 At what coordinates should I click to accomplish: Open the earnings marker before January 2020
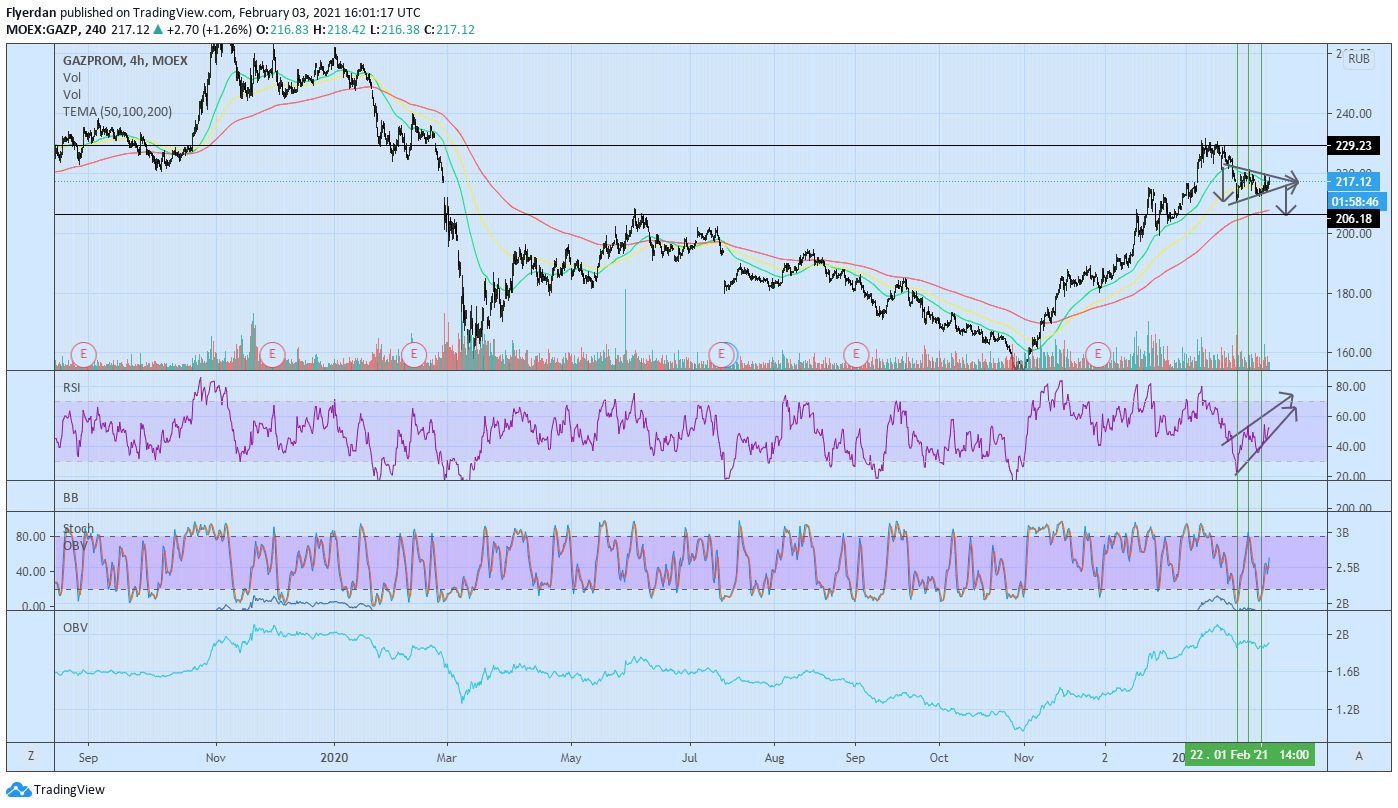pos(272,353)
